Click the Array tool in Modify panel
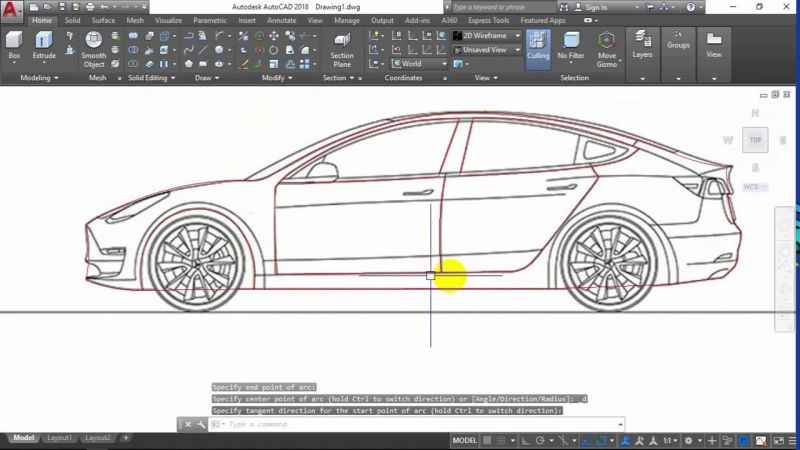The width and height of the screenshot is (800, 450). pyautogui.click(x=305, y=64)
